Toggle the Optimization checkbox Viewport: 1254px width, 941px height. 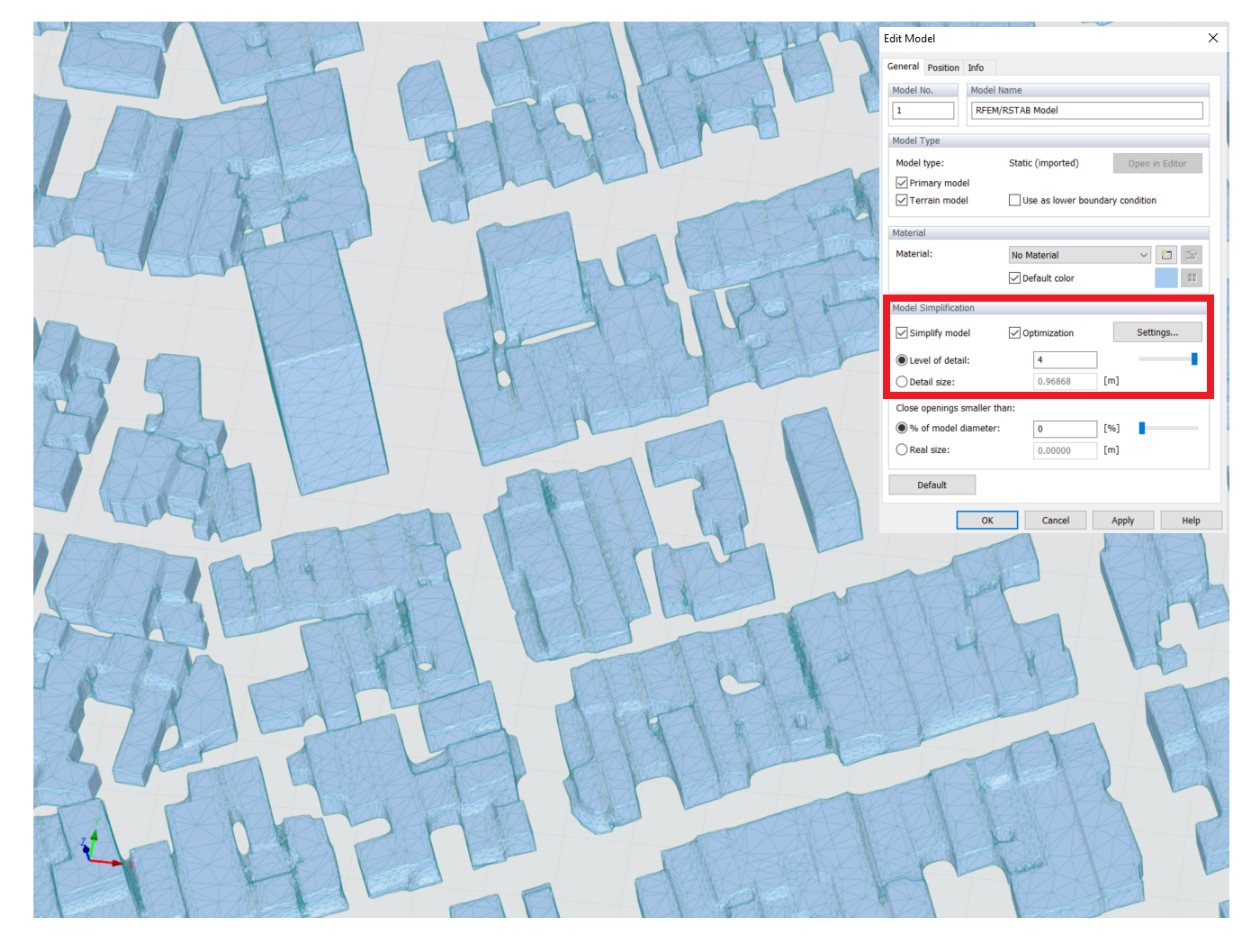(1012, 333)
